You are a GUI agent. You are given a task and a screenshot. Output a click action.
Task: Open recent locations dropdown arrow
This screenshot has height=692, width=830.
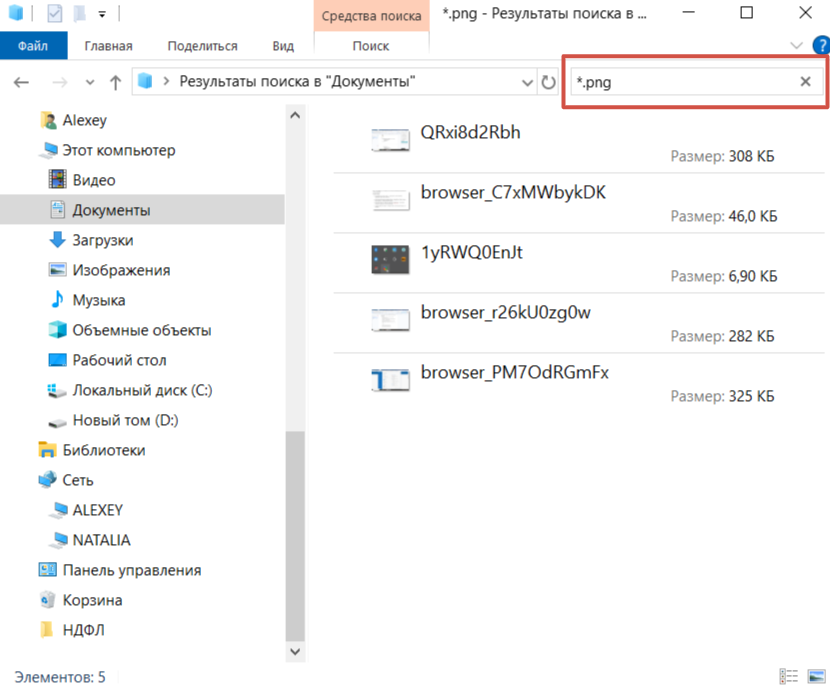(89, 82)
